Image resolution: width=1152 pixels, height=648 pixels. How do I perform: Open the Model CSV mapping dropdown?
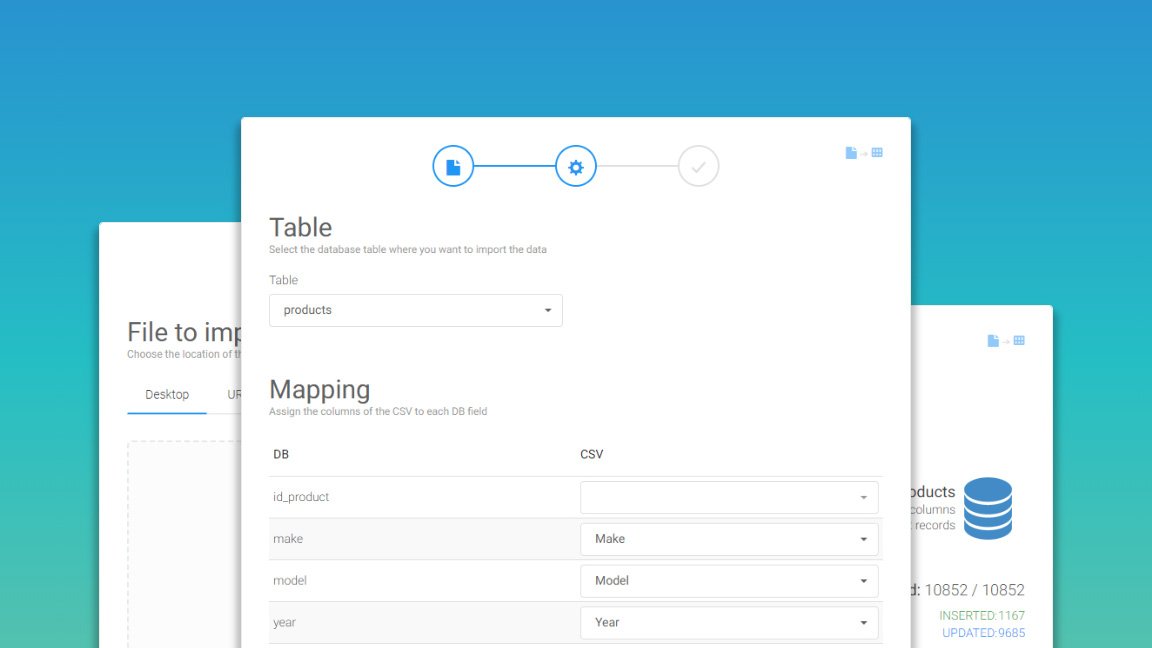point(729,581)
